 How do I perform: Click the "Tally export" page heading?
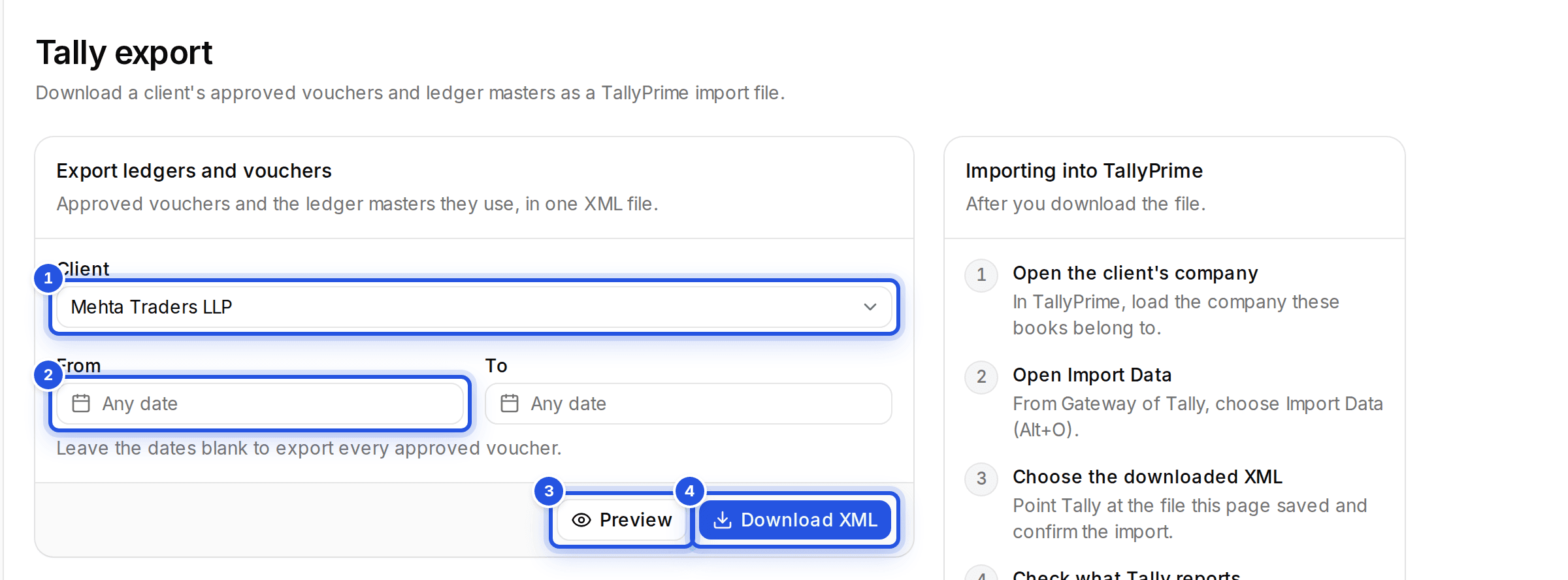(x=124, y=52)
